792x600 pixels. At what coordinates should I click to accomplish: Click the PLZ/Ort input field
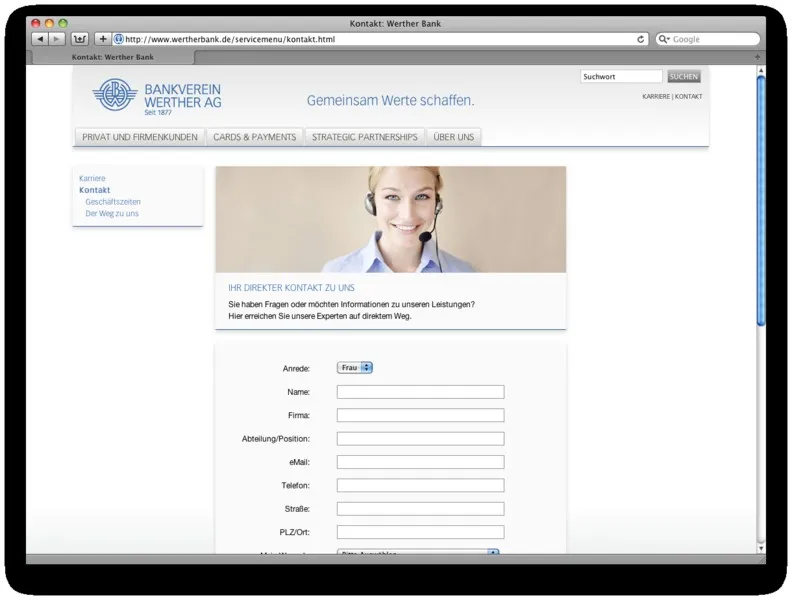coord(420,532)
